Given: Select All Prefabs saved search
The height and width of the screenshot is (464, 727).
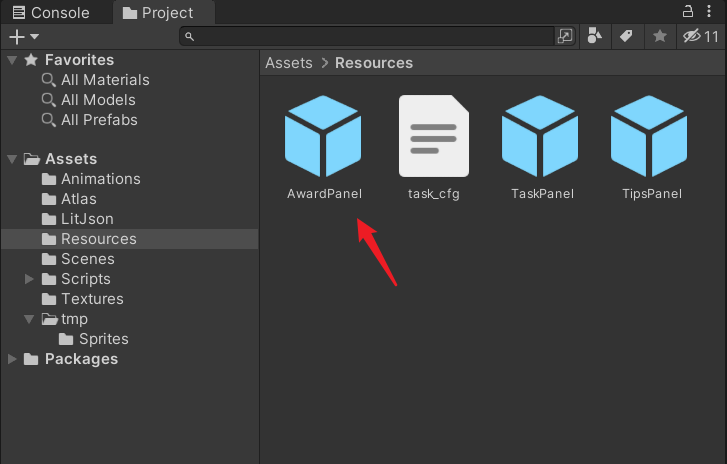Looking at the screenshot, I should point(90,120).
